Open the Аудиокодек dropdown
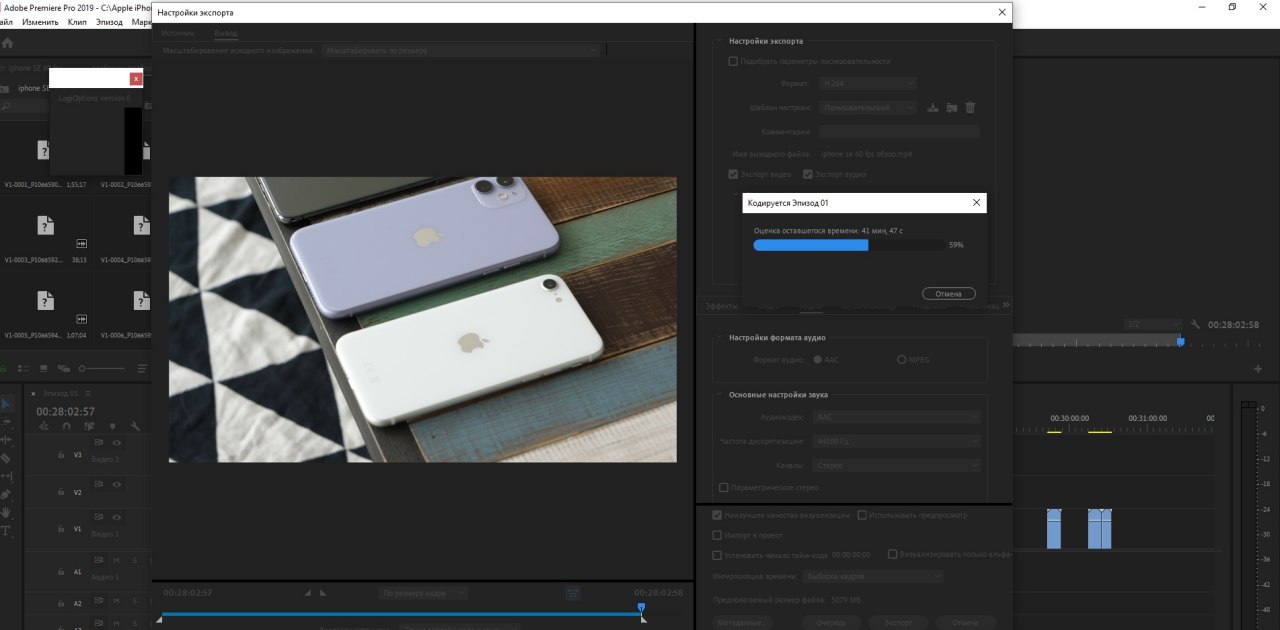Image resolution: width=1280 pixels, height=630 pixels. tap(898, 417)
